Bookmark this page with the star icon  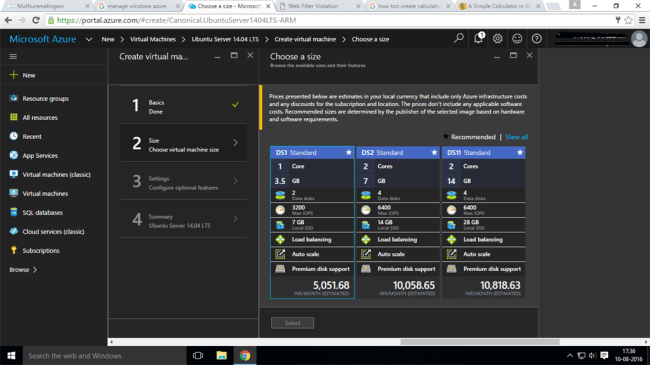tap(628, 20)
